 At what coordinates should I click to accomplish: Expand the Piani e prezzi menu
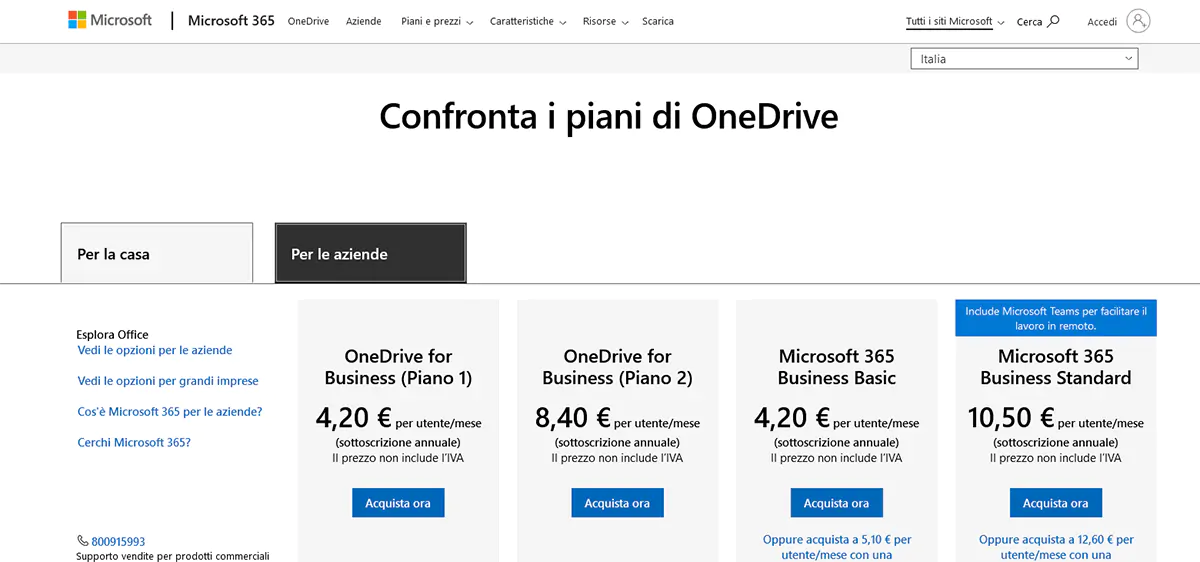(437, 21)
